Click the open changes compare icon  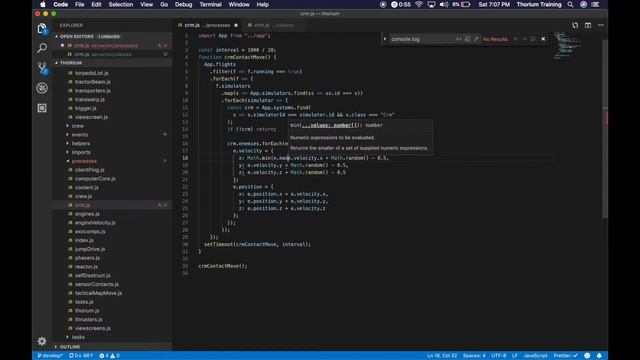click(x=575, y=25)
